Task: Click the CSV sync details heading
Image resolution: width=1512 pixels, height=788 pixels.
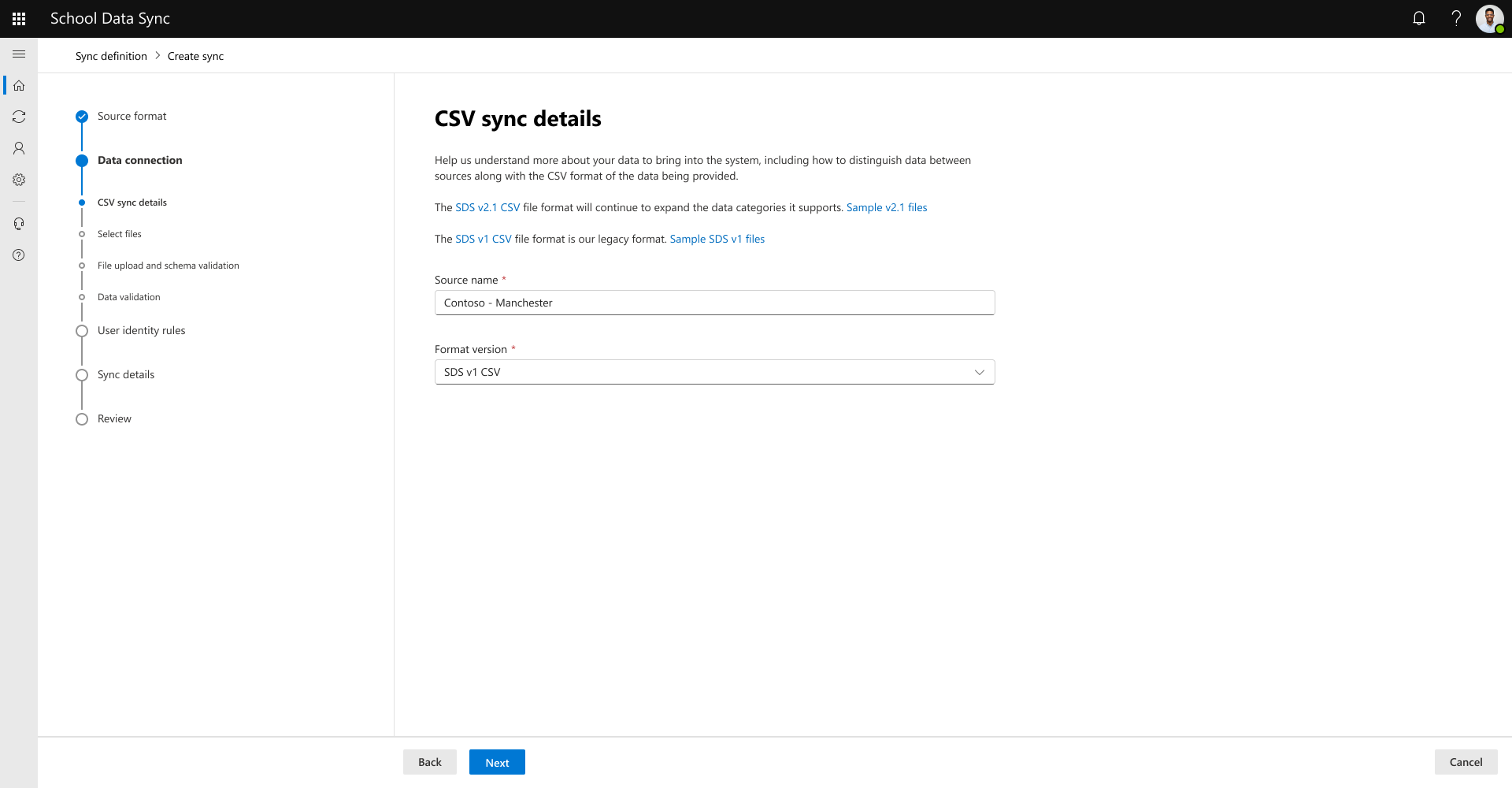Action: (x=517, y=119)
